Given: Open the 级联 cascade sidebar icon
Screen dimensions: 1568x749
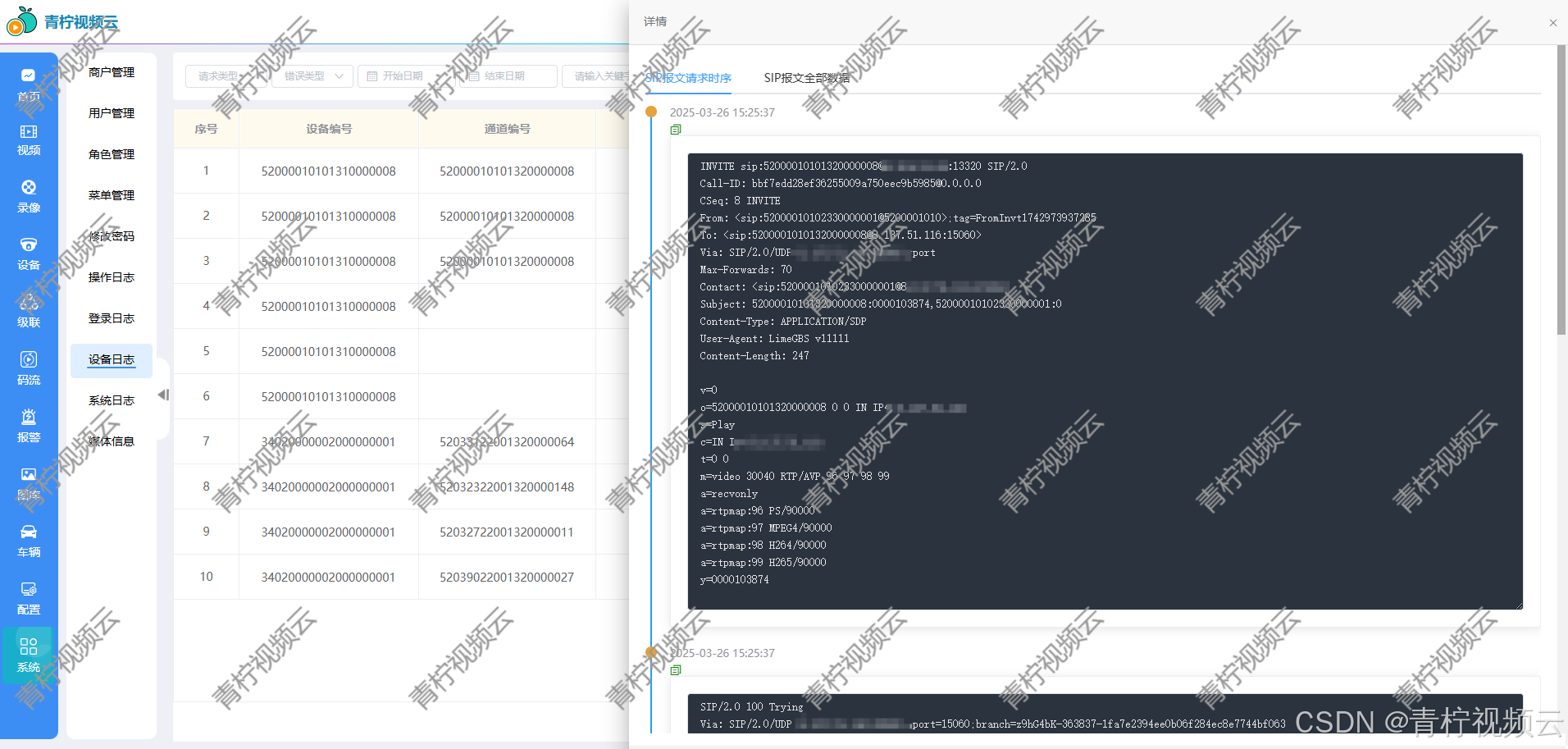Looking at the screenshot, I should (x=29, y=312).
